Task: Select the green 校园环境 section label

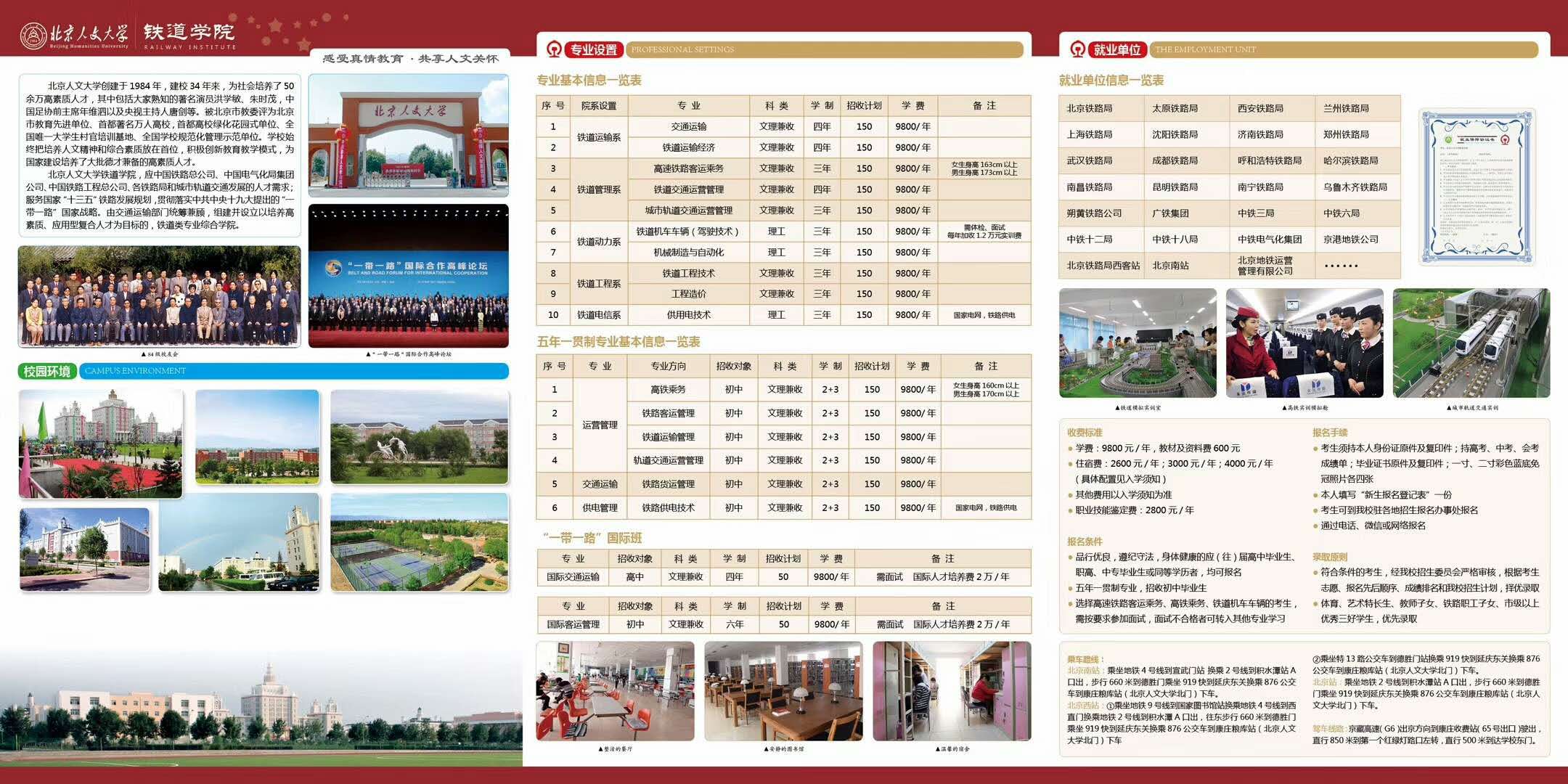Action: click(x=47, y=371)
